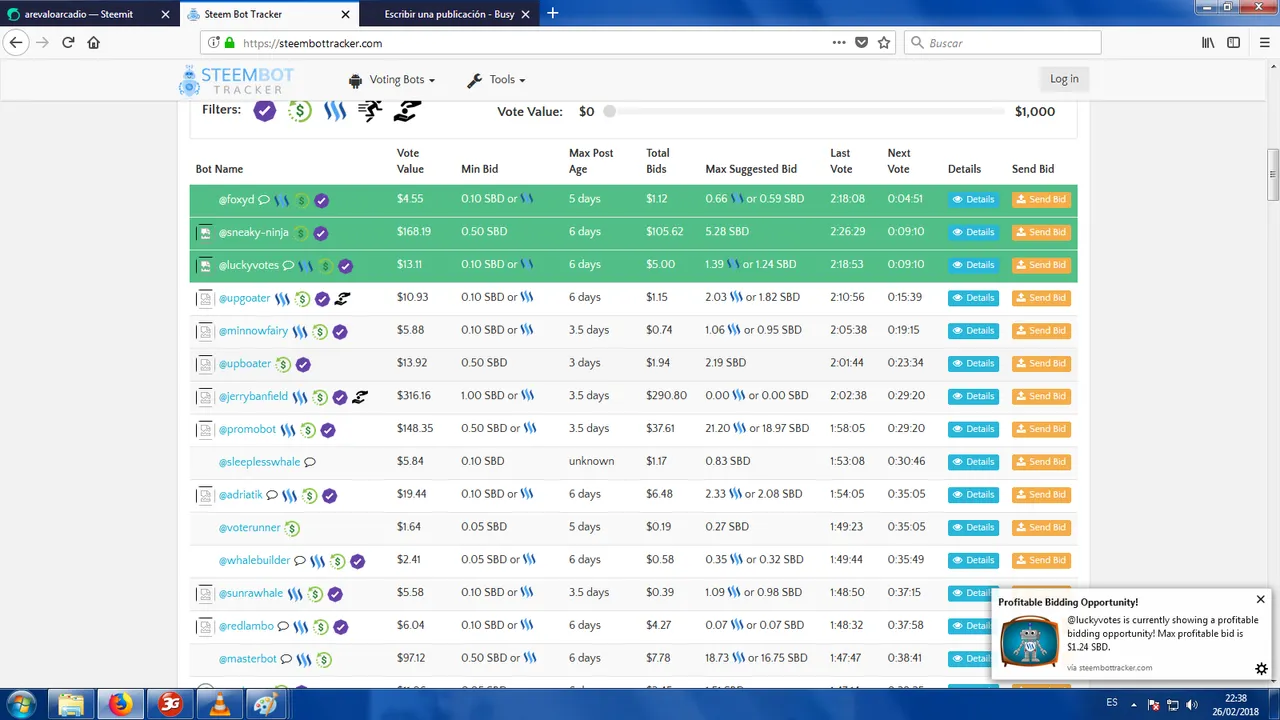Open the notification settings gear icon
Viewport: 1280px width, 720px height.
click(1261, 669)
